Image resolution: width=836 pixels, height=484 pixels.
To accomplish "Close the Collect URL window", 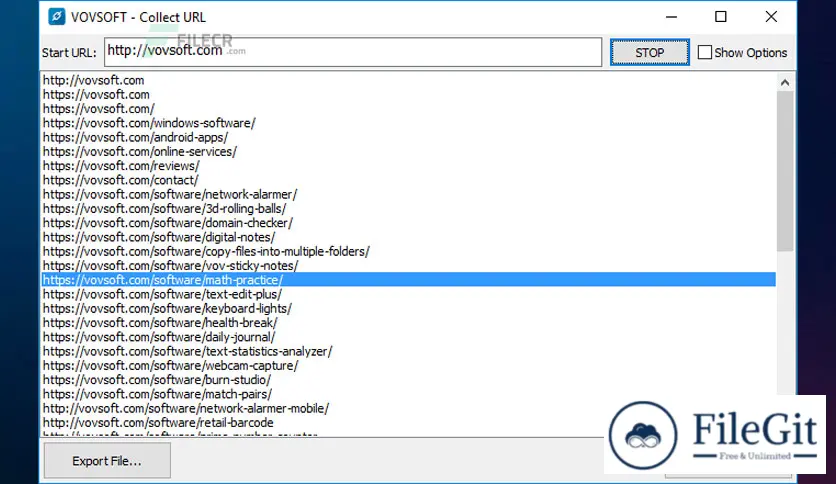I will [771, 17].
